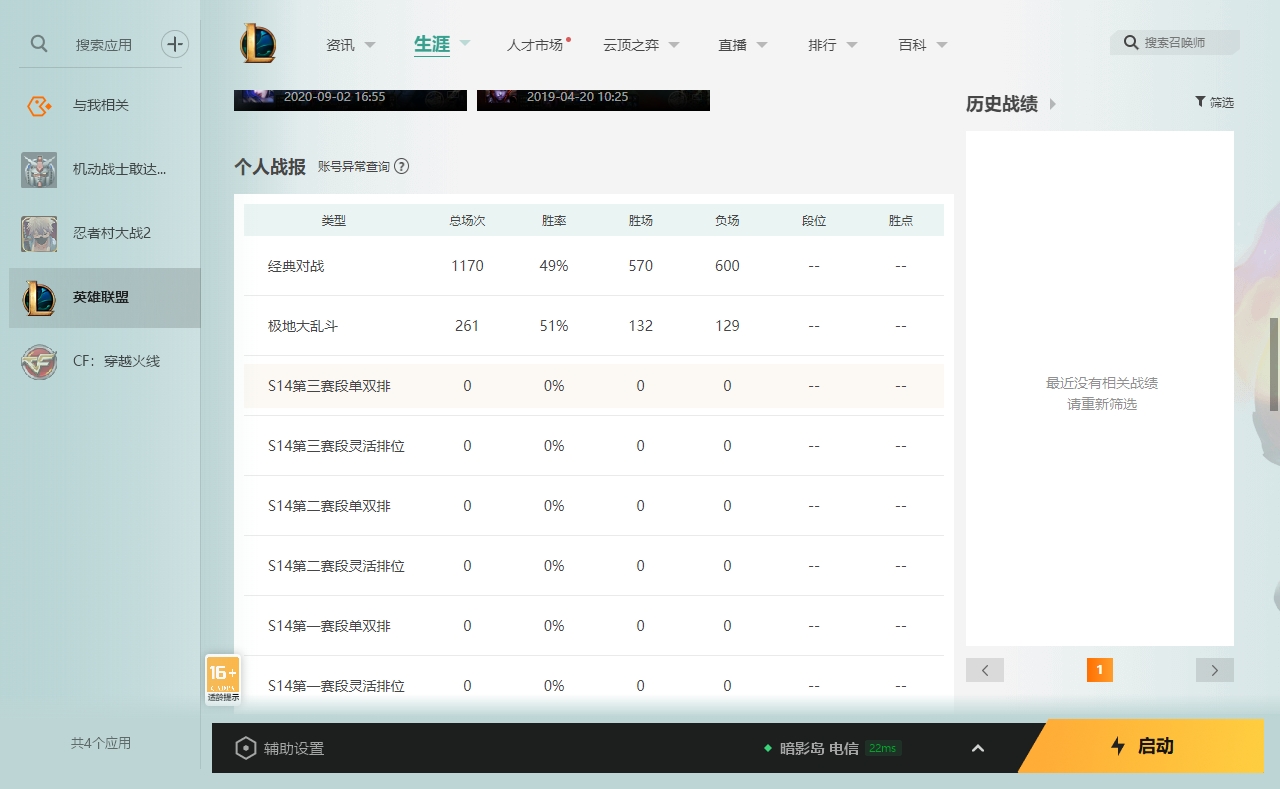
Task: Open the 排行 tab
Action: tap(822, 45)
